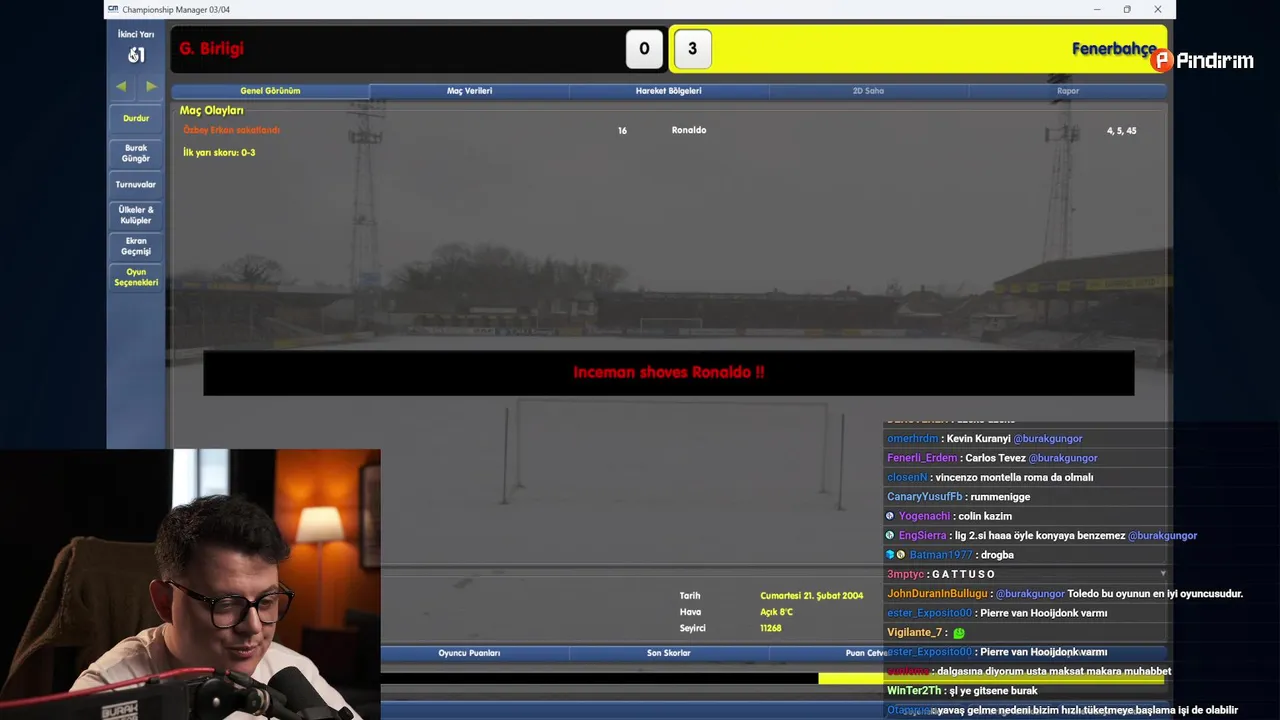Viewport: 1280px width, 720px height.
Task: Open the Turnuvalar sidebar menu
Action: click(136, 185)
